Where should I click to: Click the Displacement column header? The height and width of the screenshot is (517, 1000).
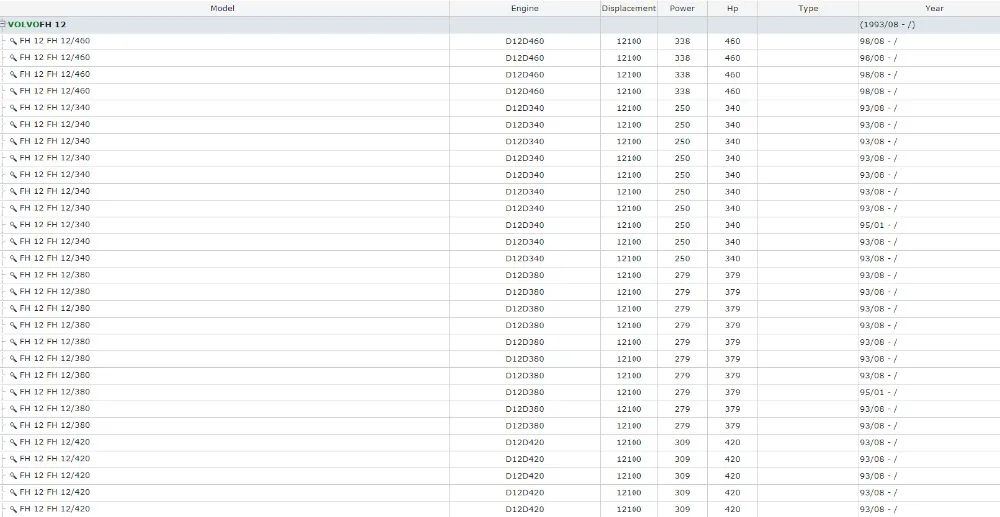tap(629, 8)
